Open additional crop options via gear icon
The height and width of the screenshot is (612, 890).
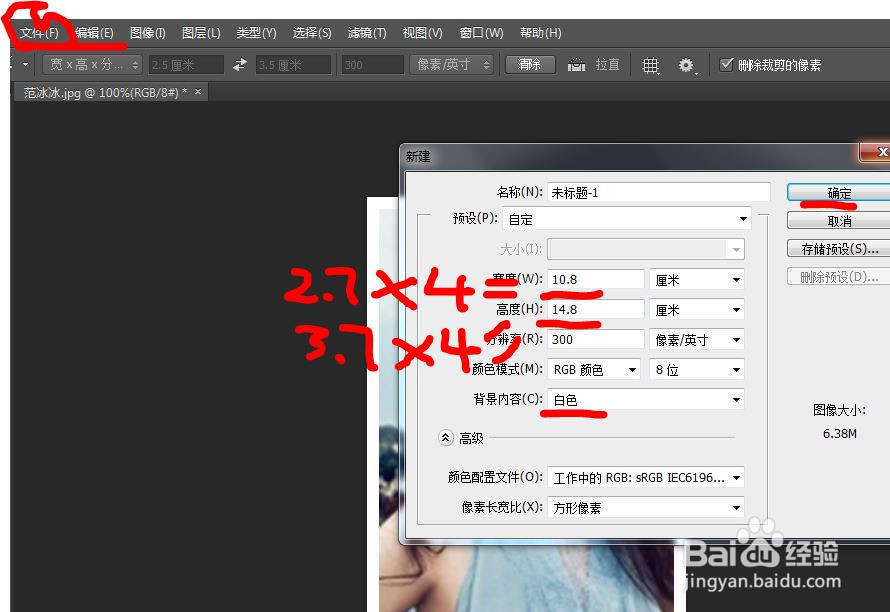pos(684,64)
